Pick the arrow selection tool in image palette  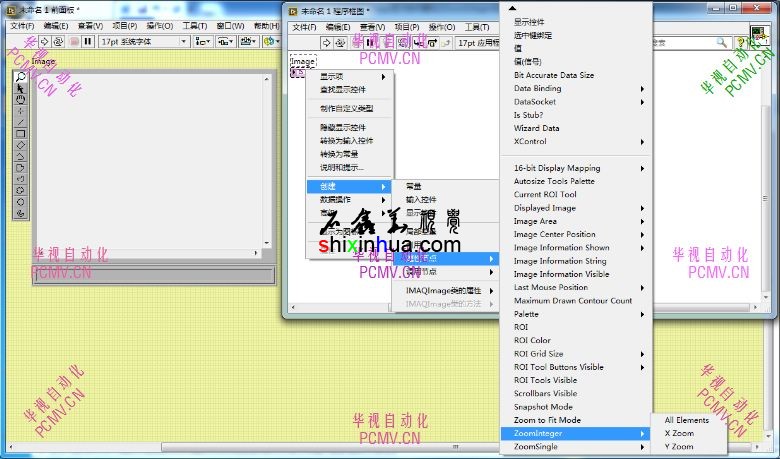coord(20,88)
